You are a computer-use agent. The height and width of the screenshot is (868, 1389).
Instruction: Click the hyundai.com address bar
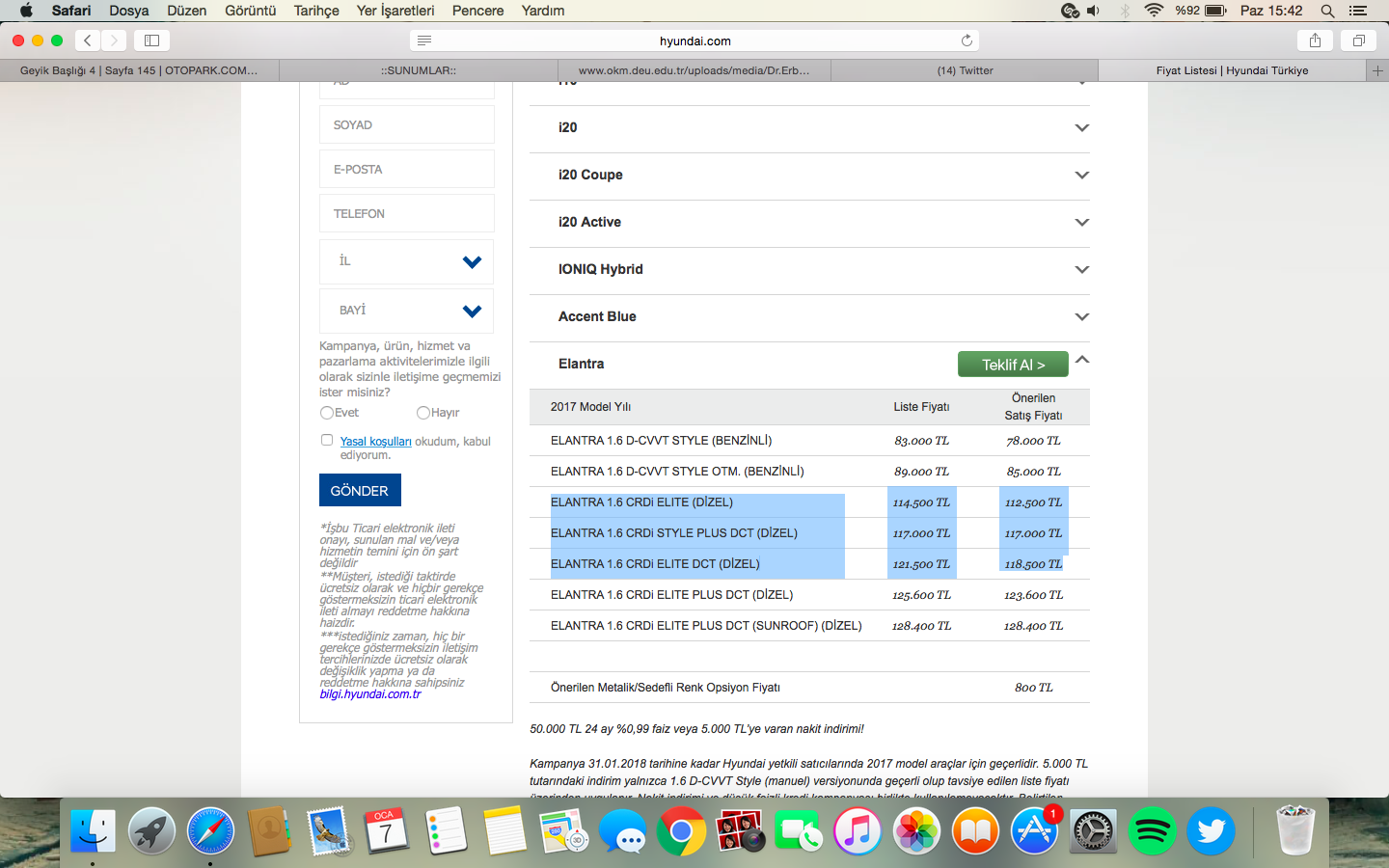694,41
